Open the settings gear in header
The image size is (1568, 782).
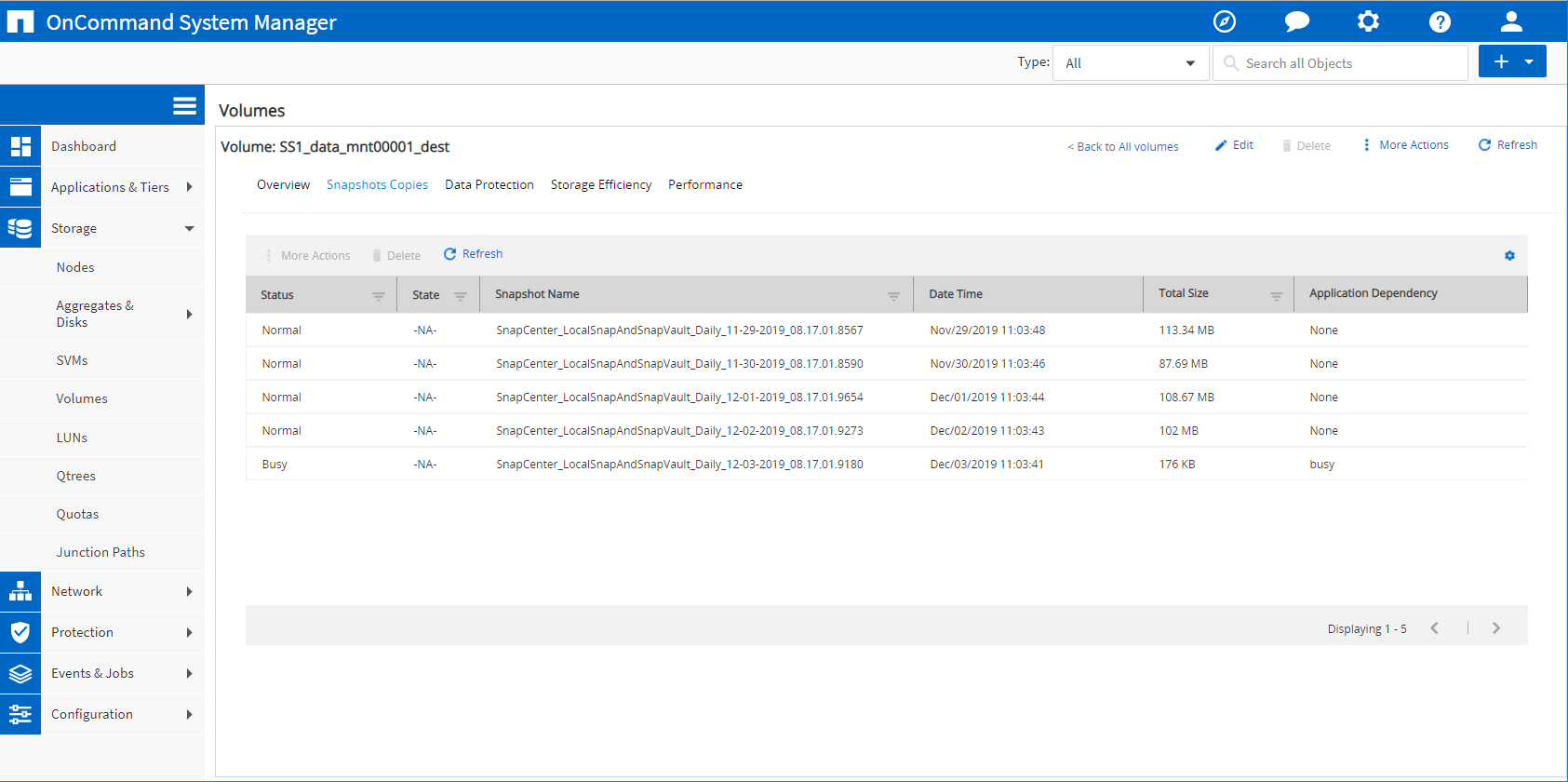coord(1368,21)
